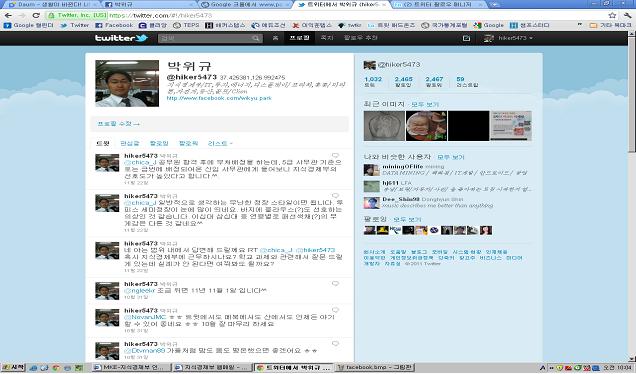636x374 pixels.
Task: Open Dee_Shin98 similar user
Action: [x=401, y=200]
